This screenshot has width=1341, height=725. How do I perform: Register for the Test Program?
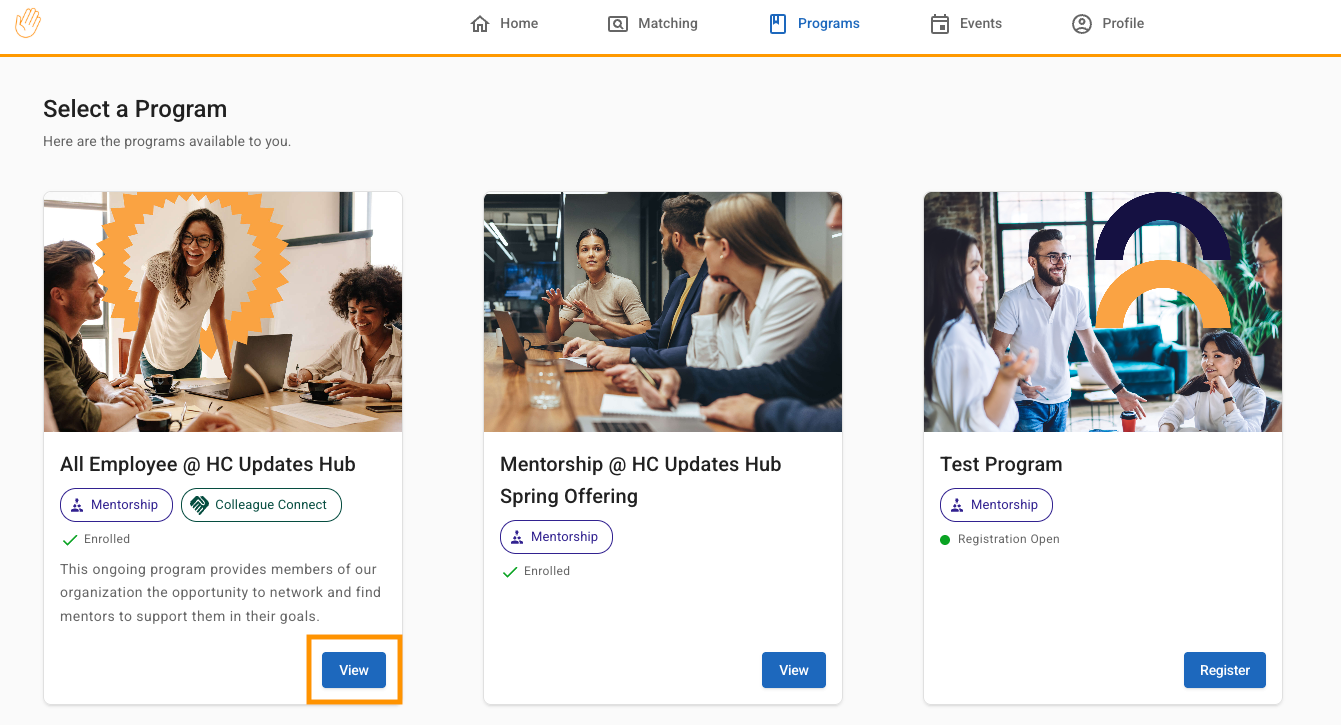pos(1225,670)
